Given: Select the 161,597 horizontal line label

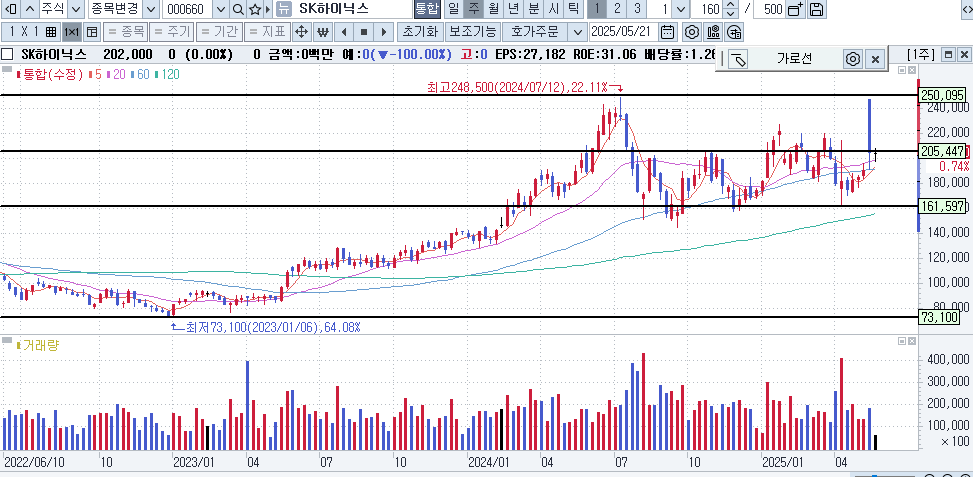Looking at the screenshot, I should [x=943, y=207].
